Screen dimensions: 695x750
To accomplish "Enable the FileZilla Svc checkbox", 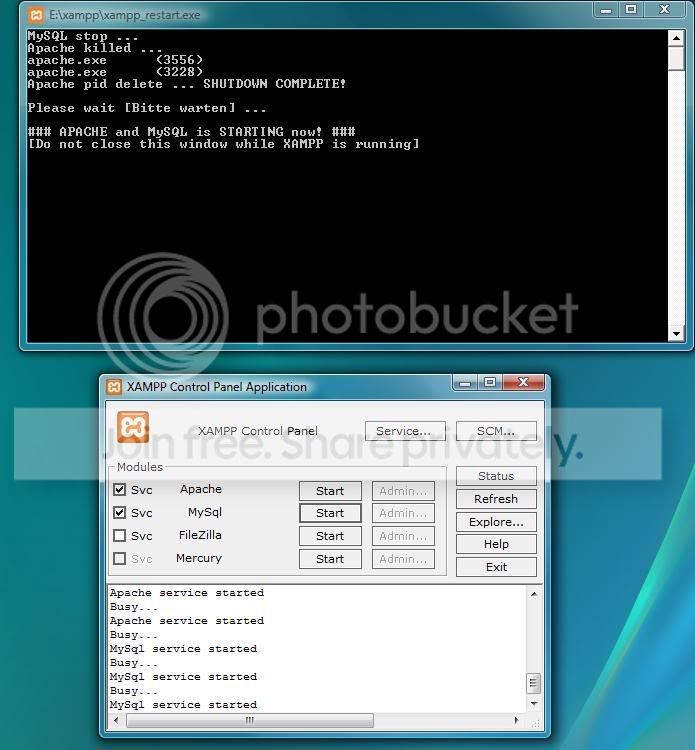I will 120,535.
